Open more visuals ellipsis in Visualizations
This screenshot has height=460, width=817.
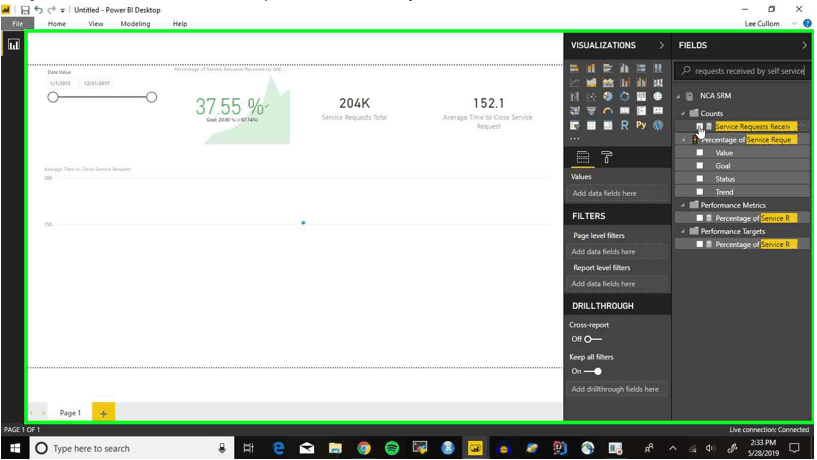click(x=574, y=139)
